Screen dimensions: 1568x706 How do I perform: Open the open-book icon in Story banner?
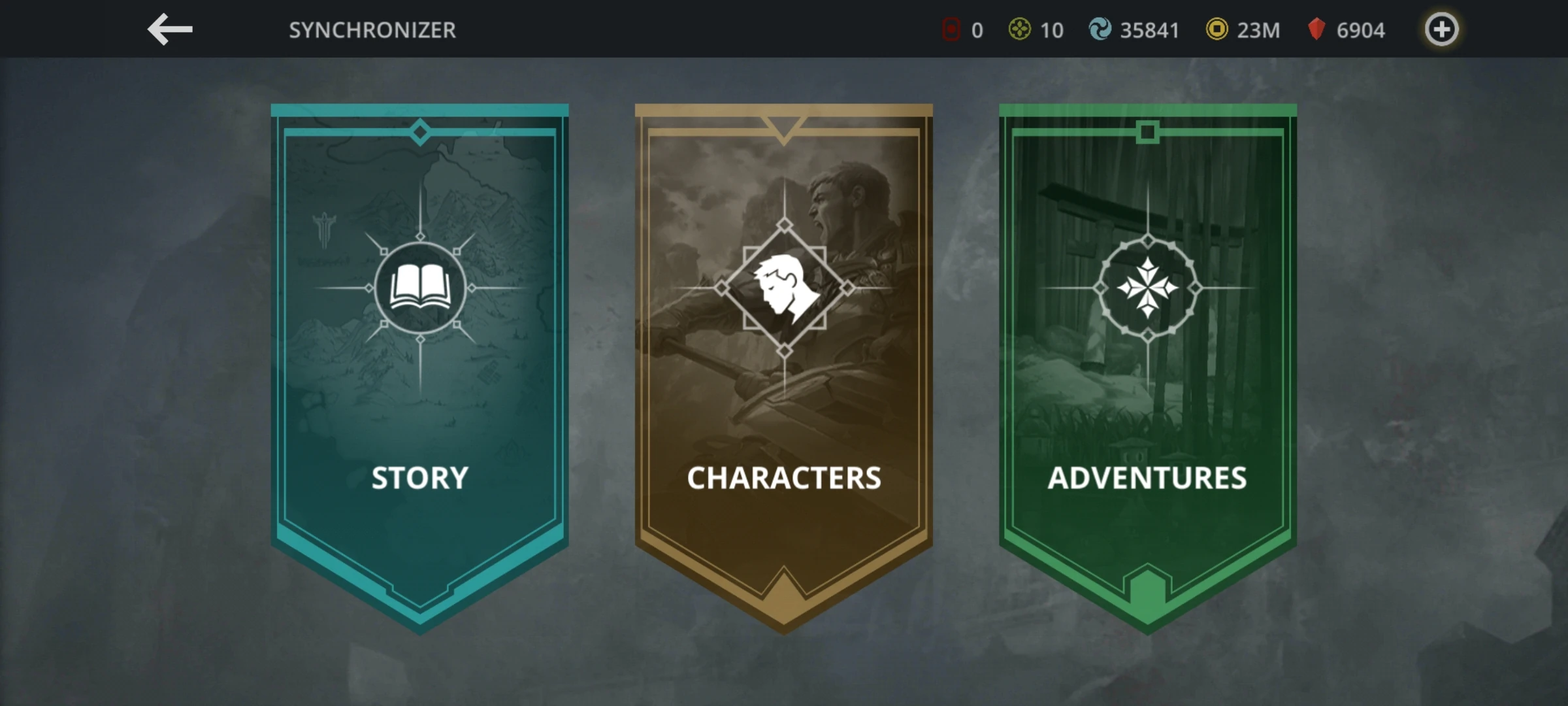click(420, 288)
